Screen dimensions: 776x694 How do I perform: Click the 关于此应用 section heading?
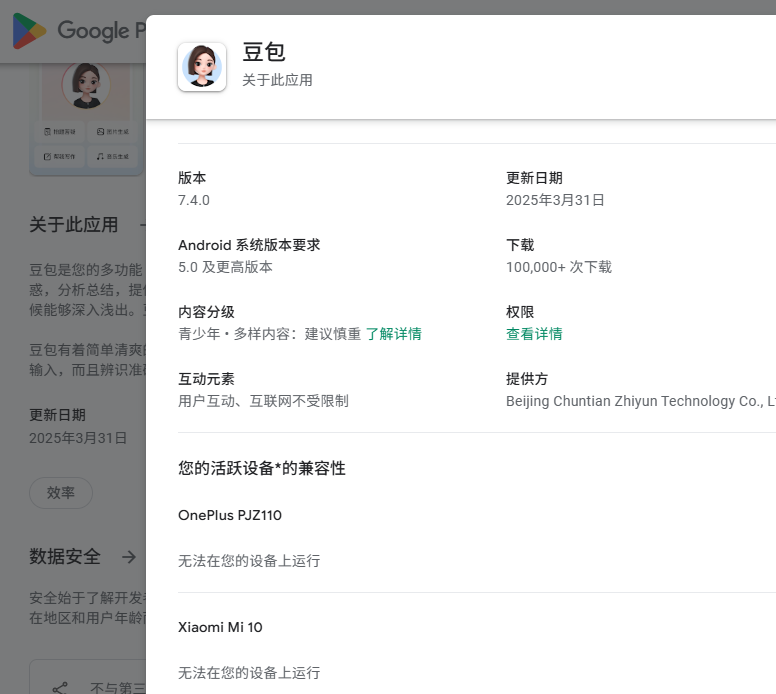click(x=74, y=225)
